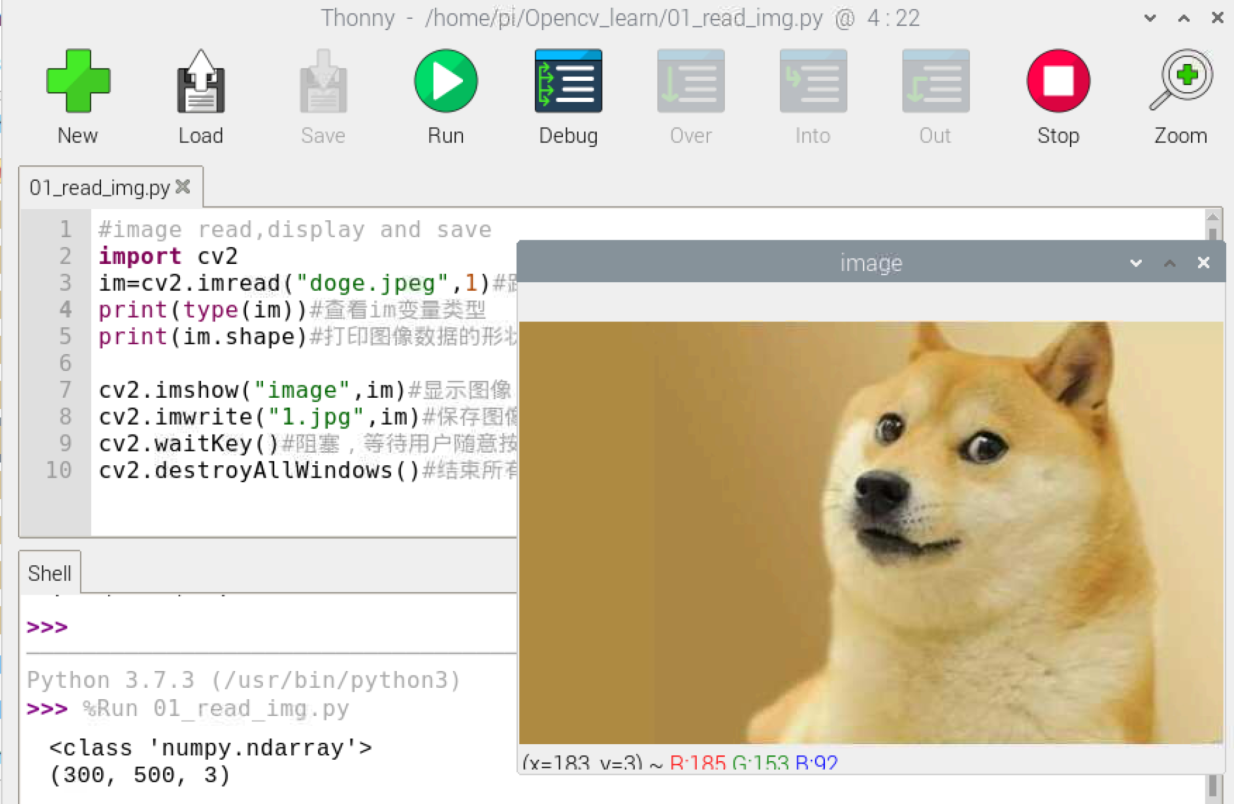This screenshot has width=1234, height=804.
Task: Click the %Run 01_read_img.py shell line
Action: [216, 709]
